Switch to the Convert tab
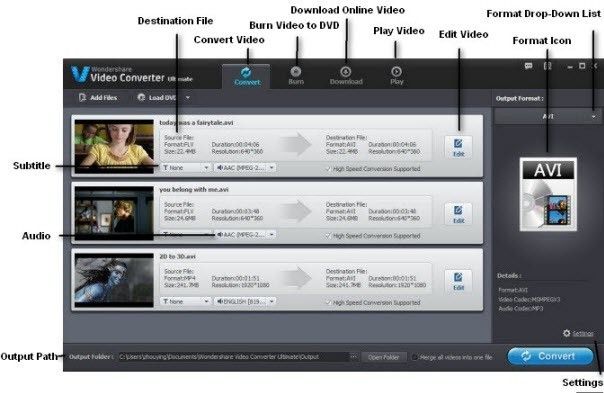Viewport: 604px width, 393px height. (247, 76)
